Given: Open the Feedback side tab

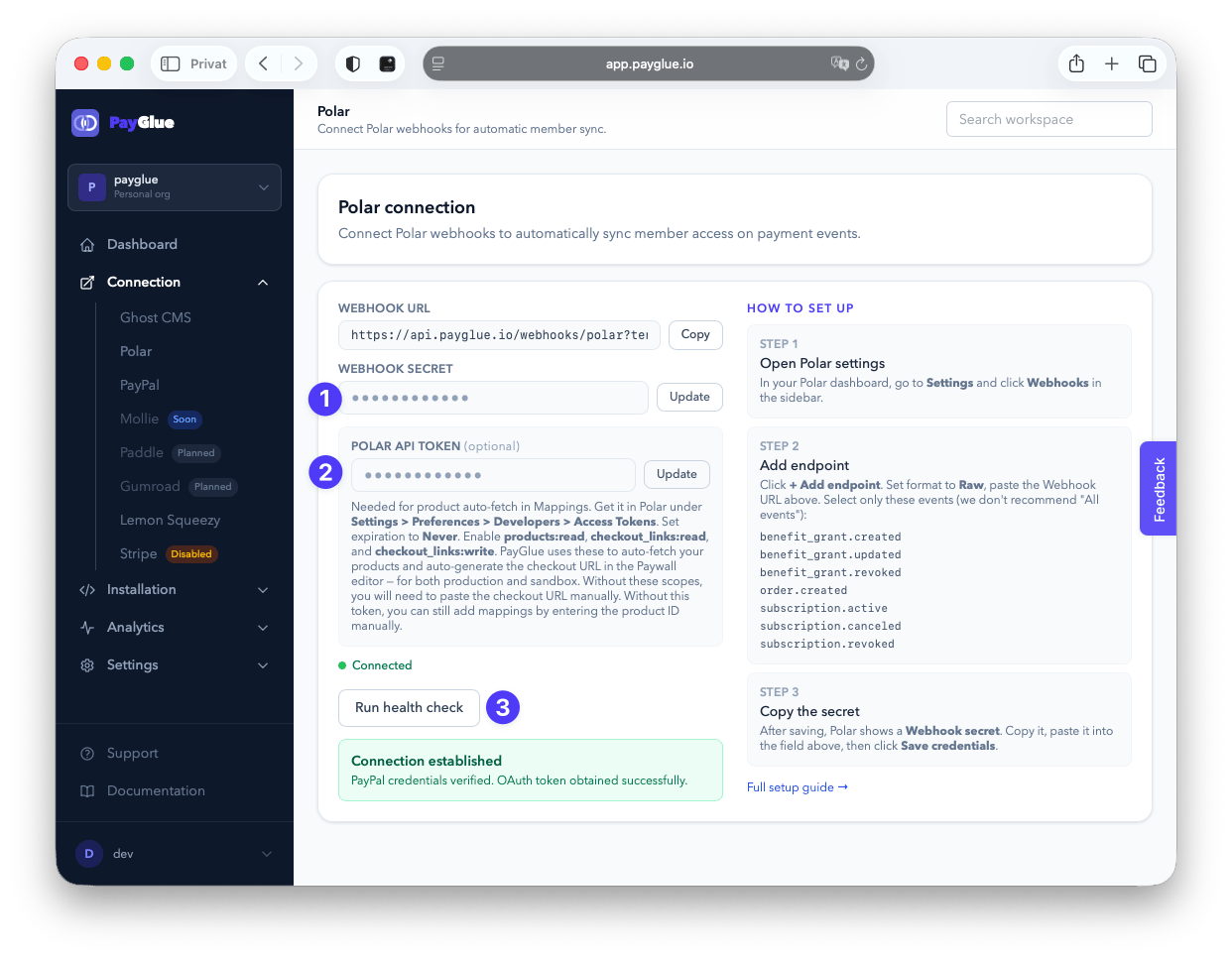Looking at the screenshot, I should pyautogui.click(x=1159, y=489).
